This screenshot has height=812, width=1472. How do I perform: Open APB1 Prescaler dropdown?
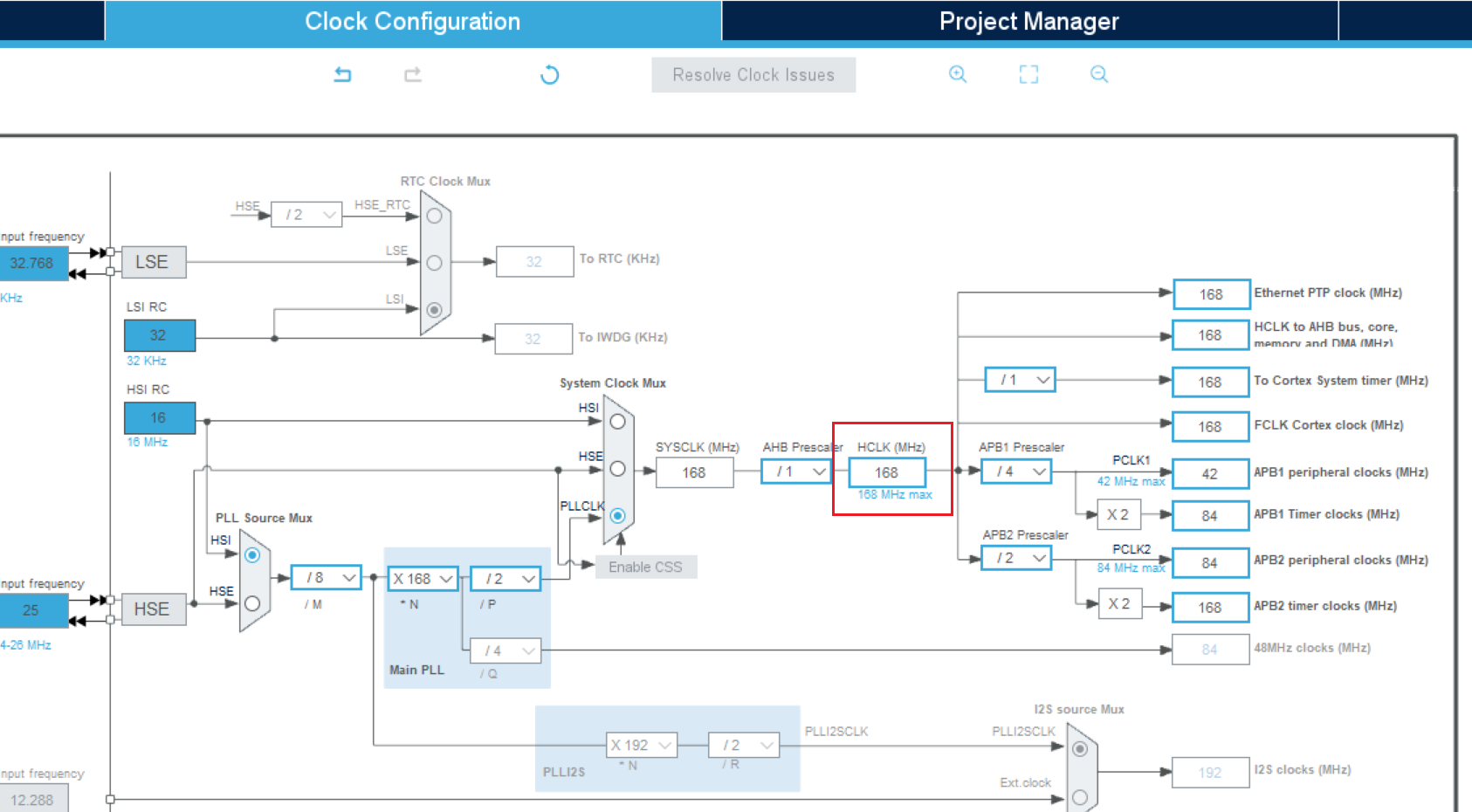[x=1017, y=471]
